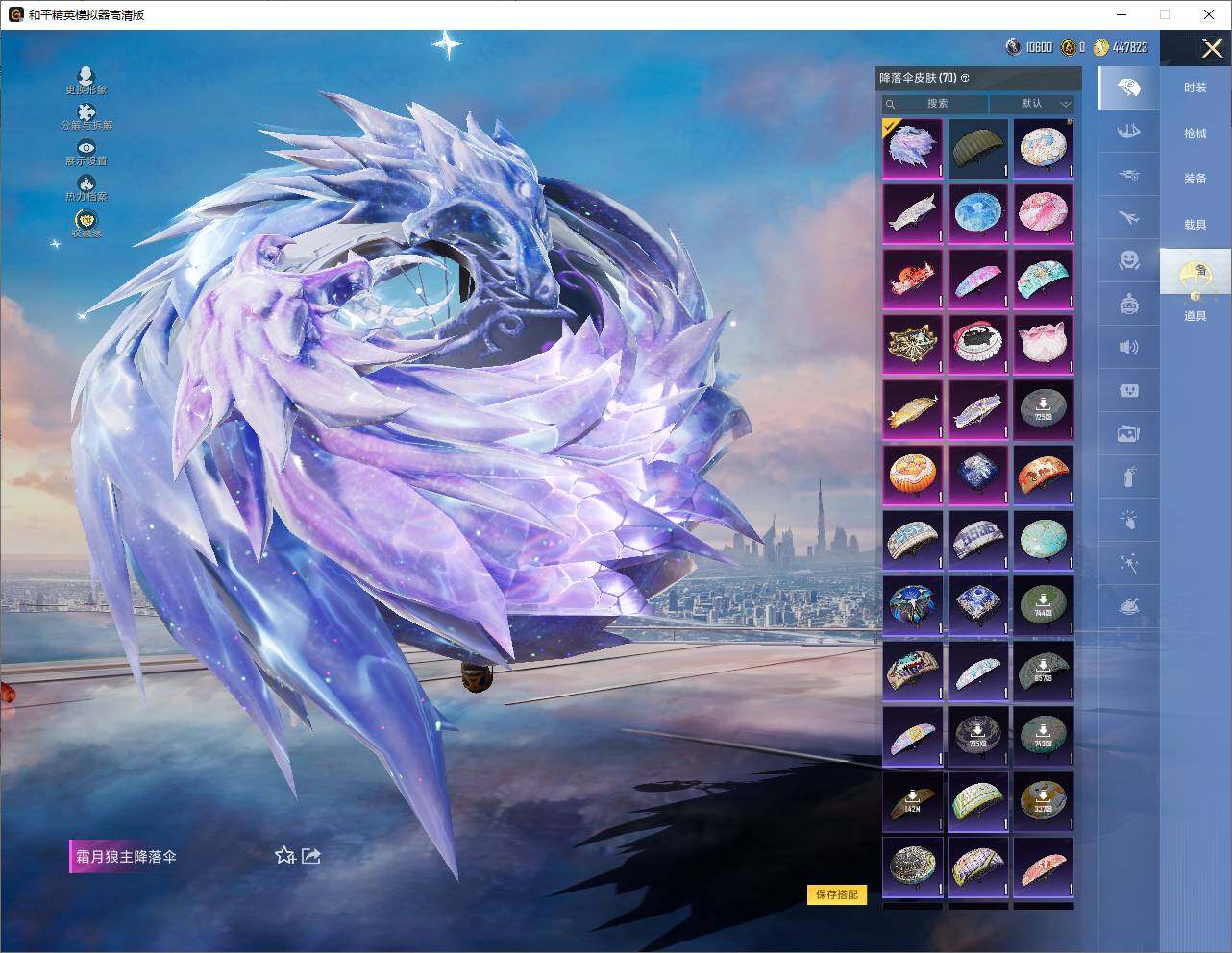
Task: Click the 保存搭配 save outfit button
Action: pos(837,894)
